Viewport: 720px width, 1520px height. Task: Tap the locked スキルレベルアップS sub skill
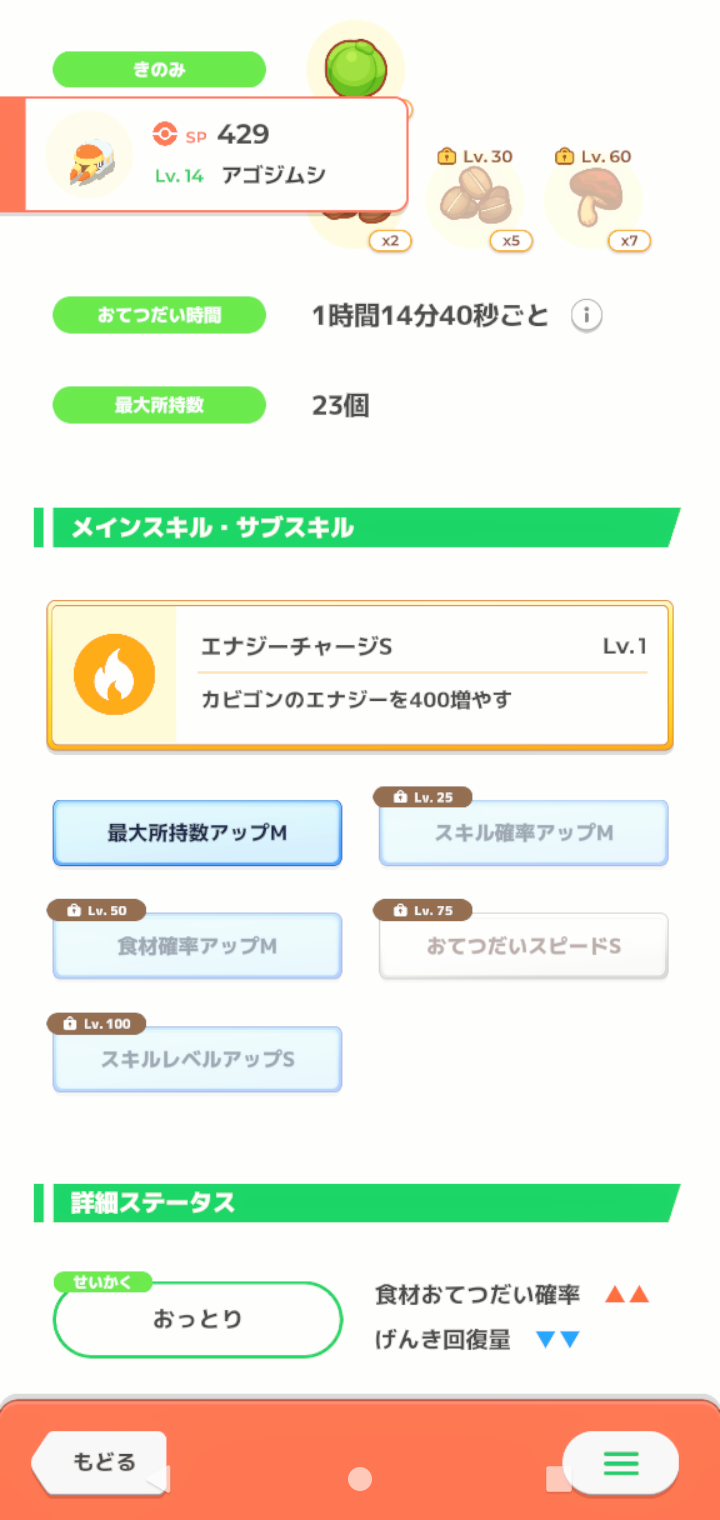pyautogui.click(x=197, y=1058)
